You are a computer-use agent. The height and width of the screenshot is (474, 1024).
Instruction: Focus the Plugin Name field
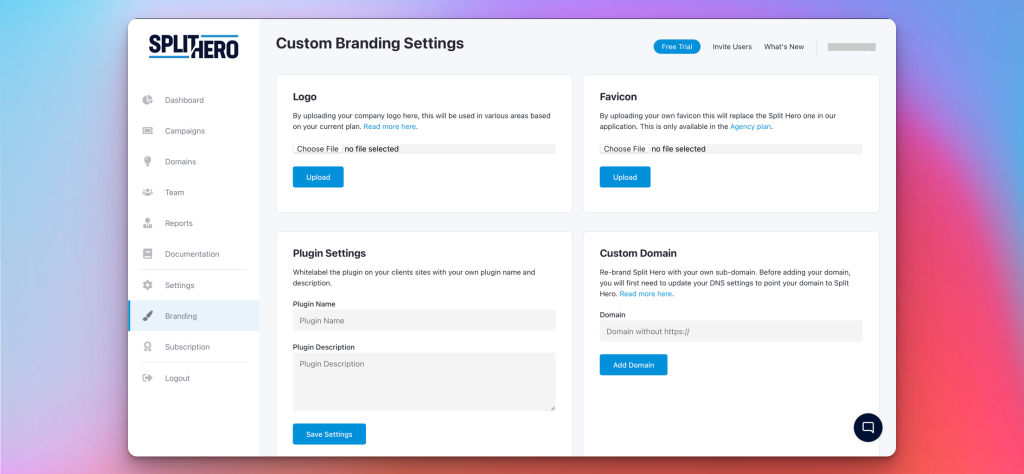point(424,321)
